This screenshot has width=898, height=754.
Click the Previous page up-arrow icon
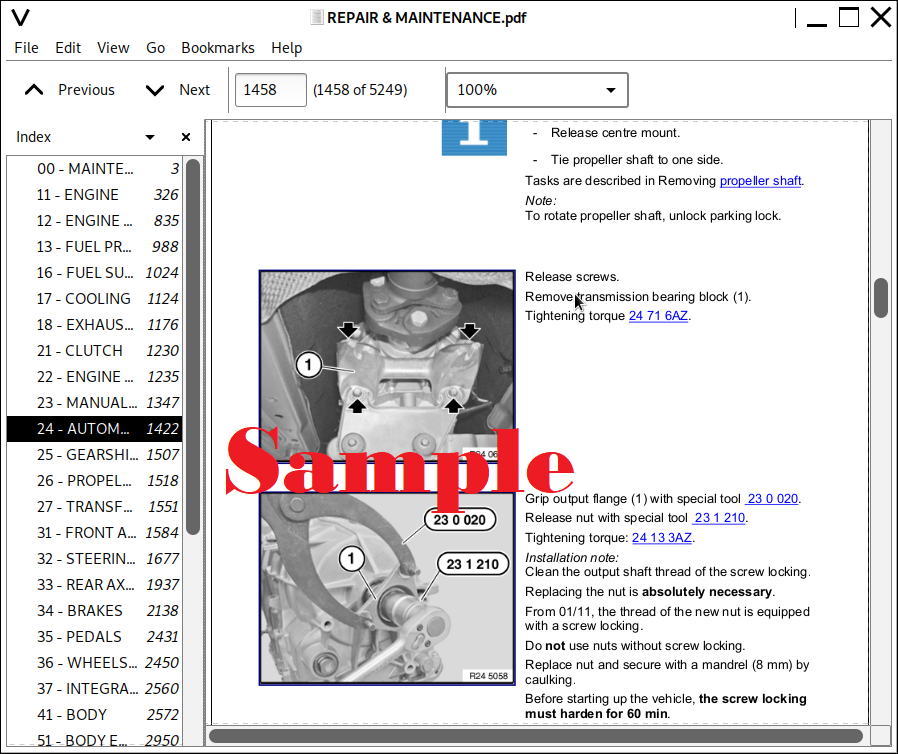pyautogui.click(x=34, y=90)
